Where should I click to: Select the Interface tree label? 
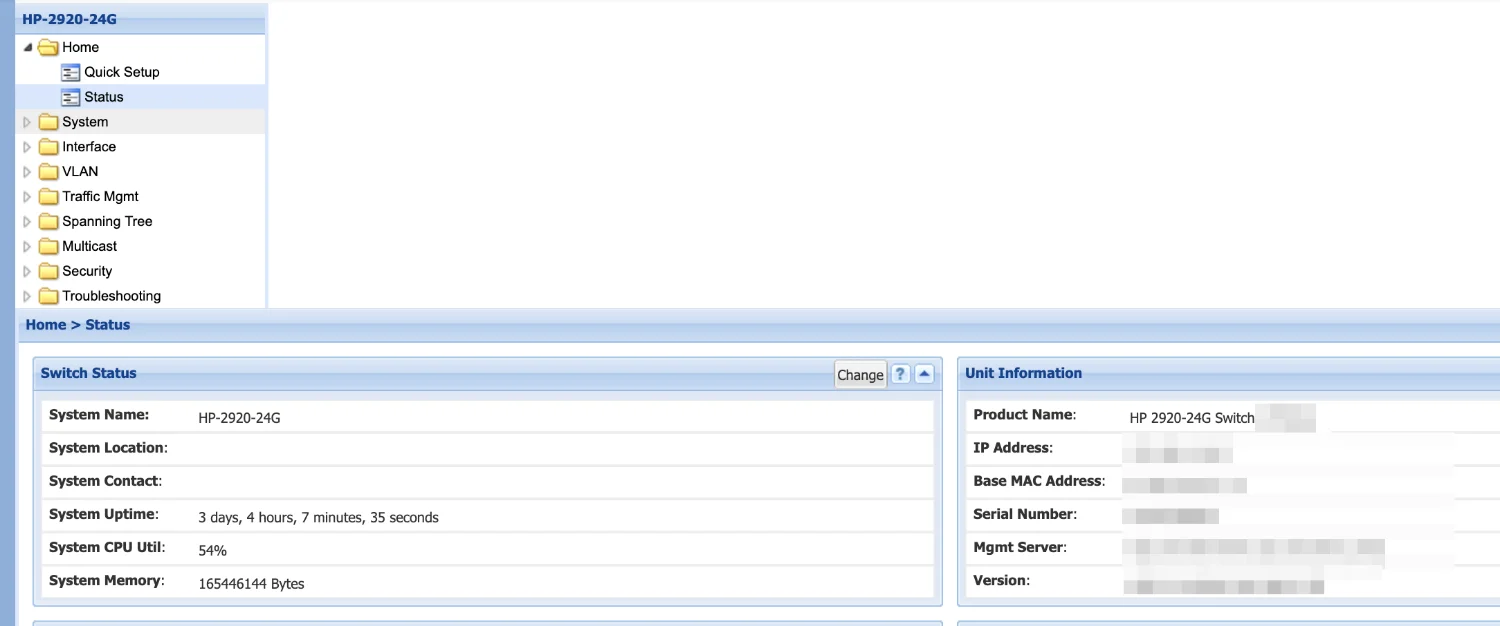click(x=89, y=147)
